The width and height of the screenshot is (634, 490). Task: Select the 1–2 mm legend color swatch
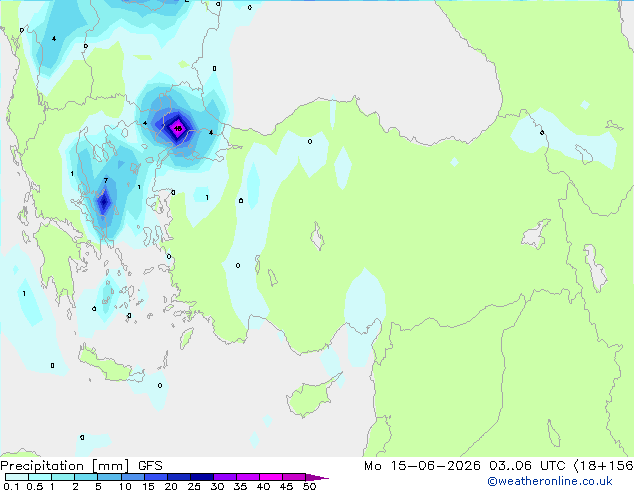pos(63,477)
